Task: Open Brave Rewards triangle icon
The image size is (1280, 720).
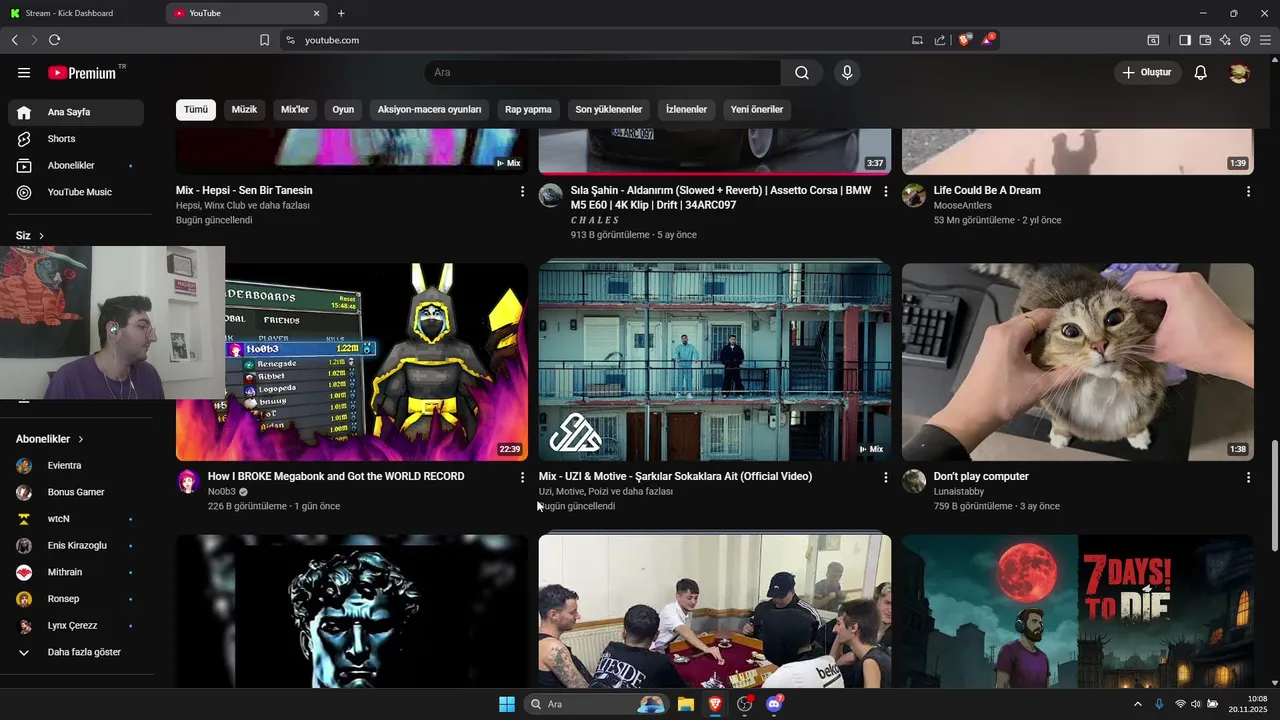Action: 988,40
